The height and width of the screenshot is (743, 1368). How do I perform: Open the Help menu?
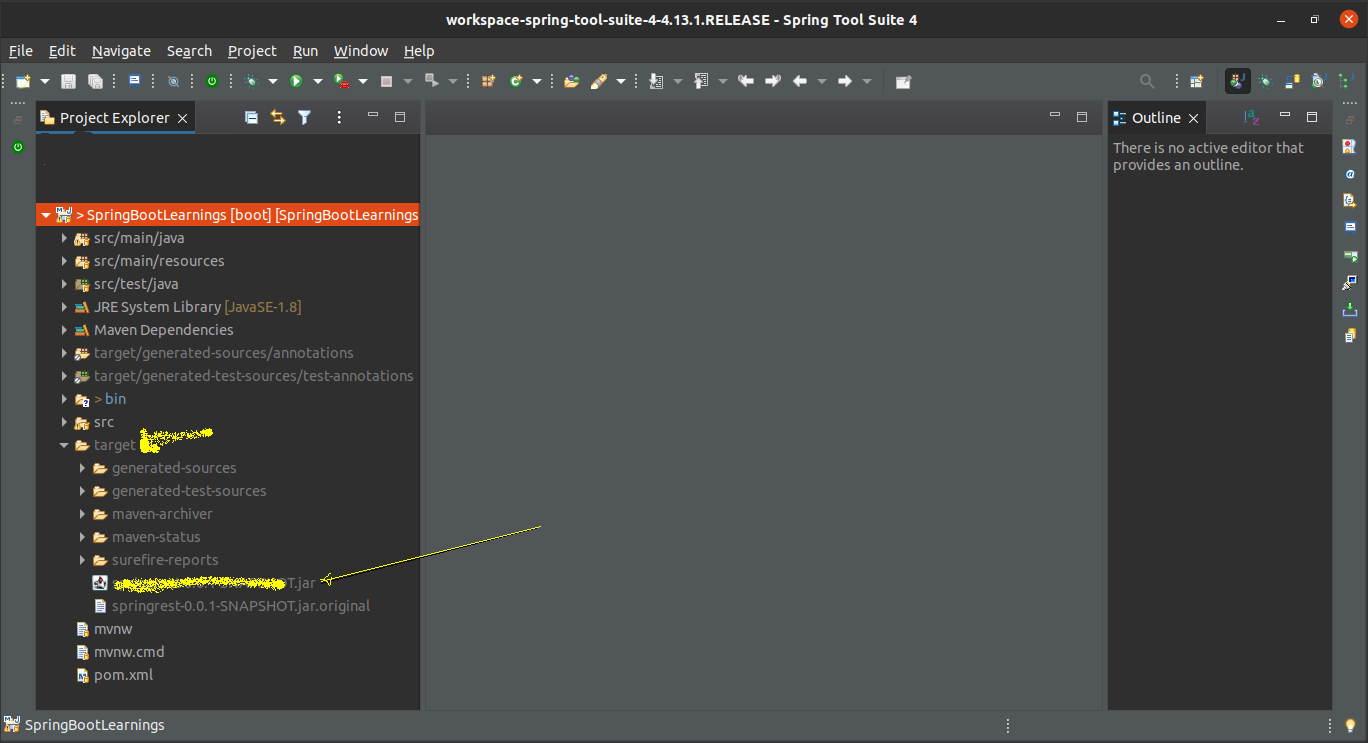pos(419,51)
